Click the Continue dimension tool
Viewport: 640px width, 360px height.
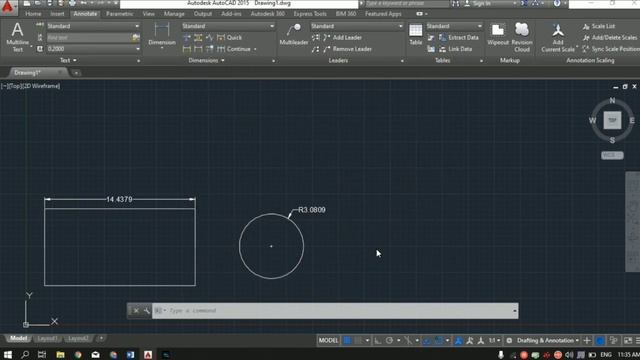click(234, 49)
